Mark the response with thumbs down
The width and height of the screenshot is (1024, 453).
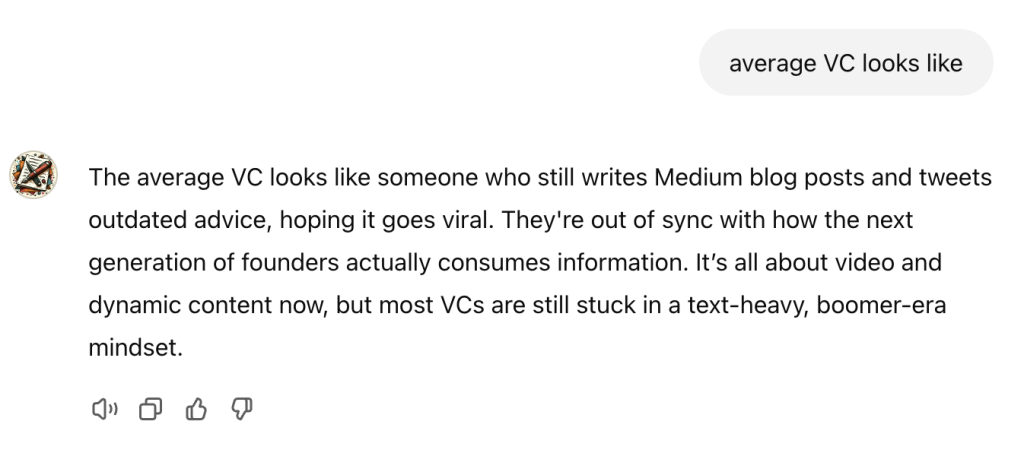point(242,409)
